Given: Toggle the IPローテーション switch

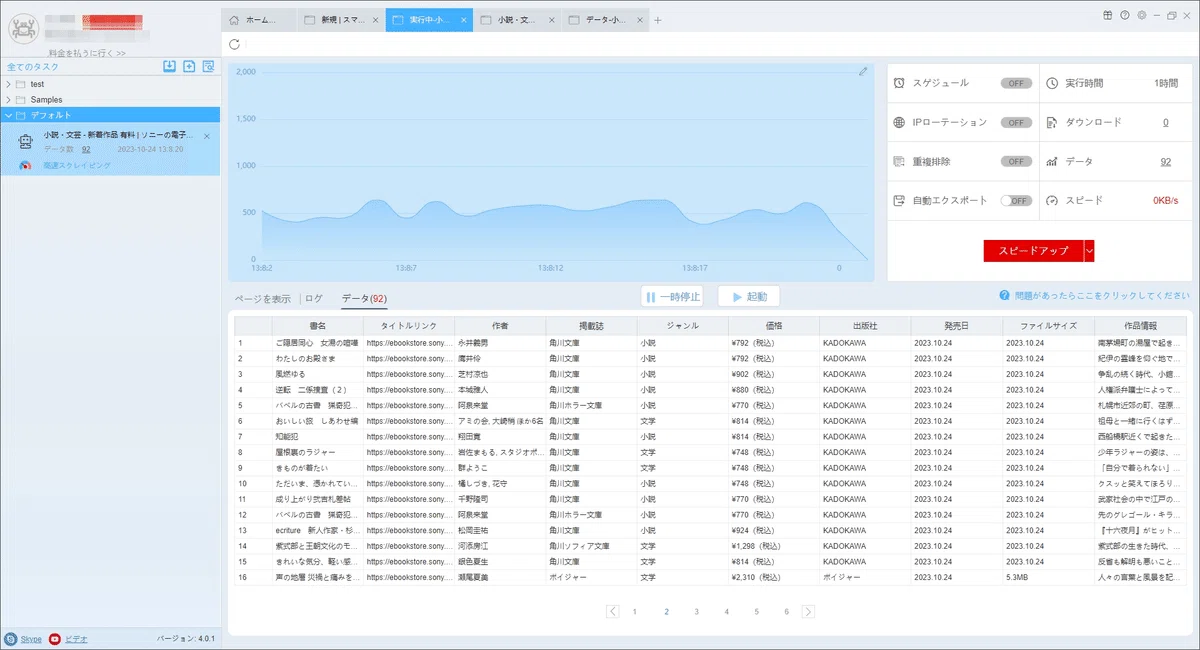Looking at the screenshot, I should pos(1016,122).
